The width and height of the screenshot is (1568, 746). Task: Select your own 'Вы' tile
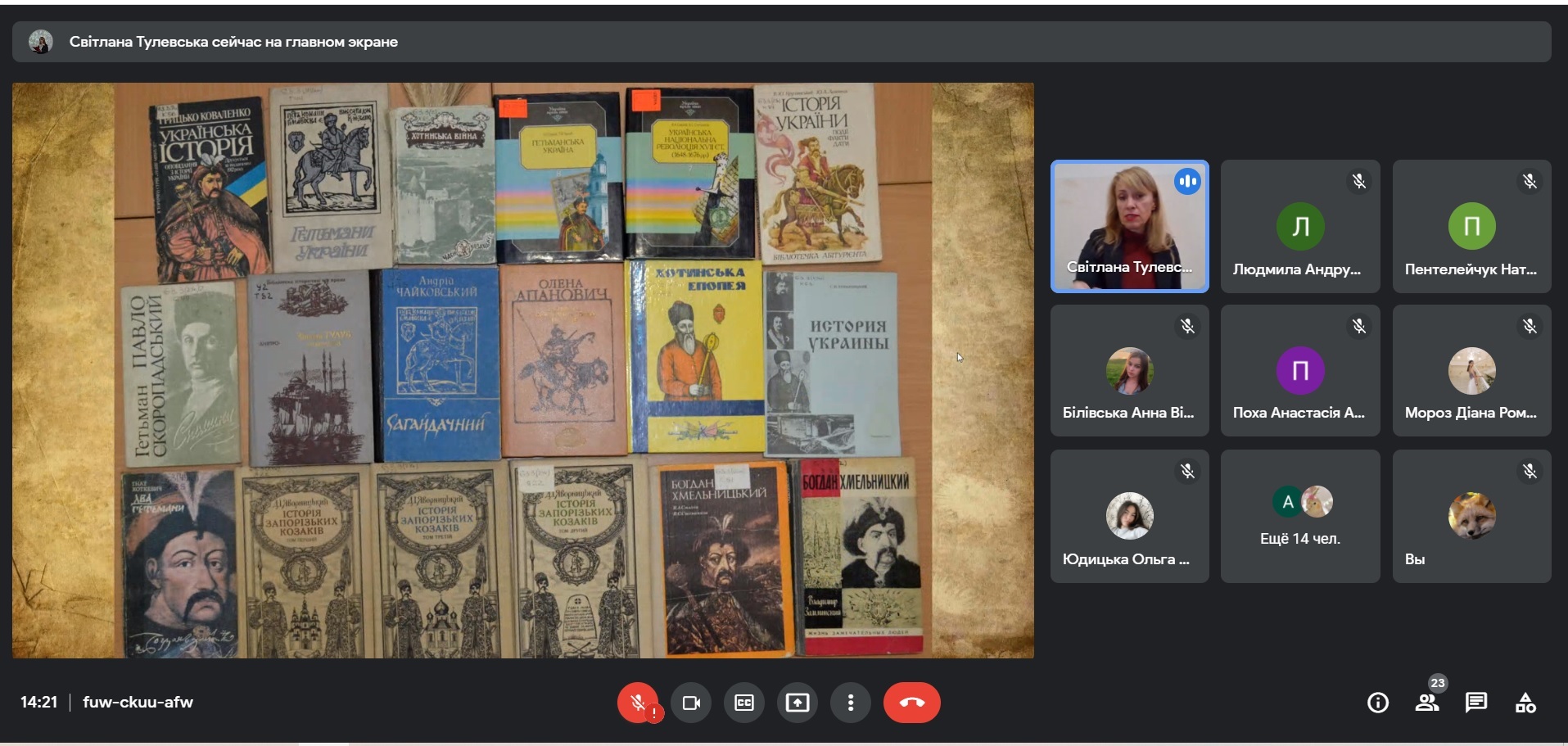(1472, 516)
